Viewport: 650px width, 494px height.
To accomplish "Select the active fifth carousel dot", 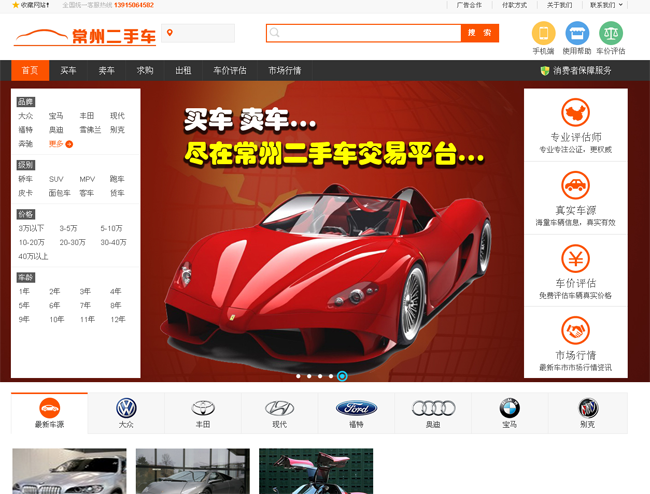I will pyautogui.click(x=342, y=376).
